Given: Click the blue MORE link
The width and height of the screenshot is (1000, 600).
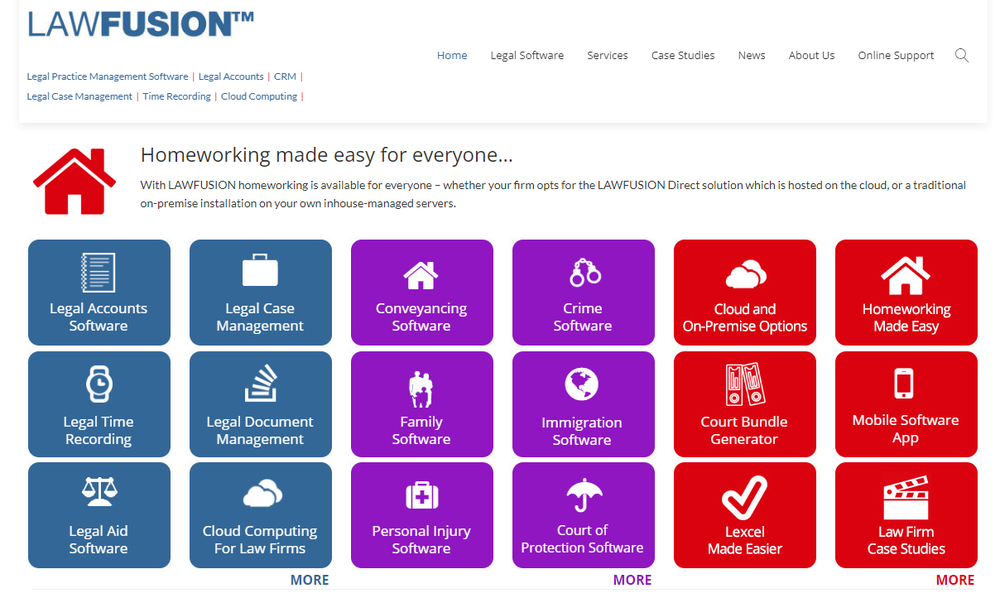Looking at the screenshot, I should [x=309, y=580].
